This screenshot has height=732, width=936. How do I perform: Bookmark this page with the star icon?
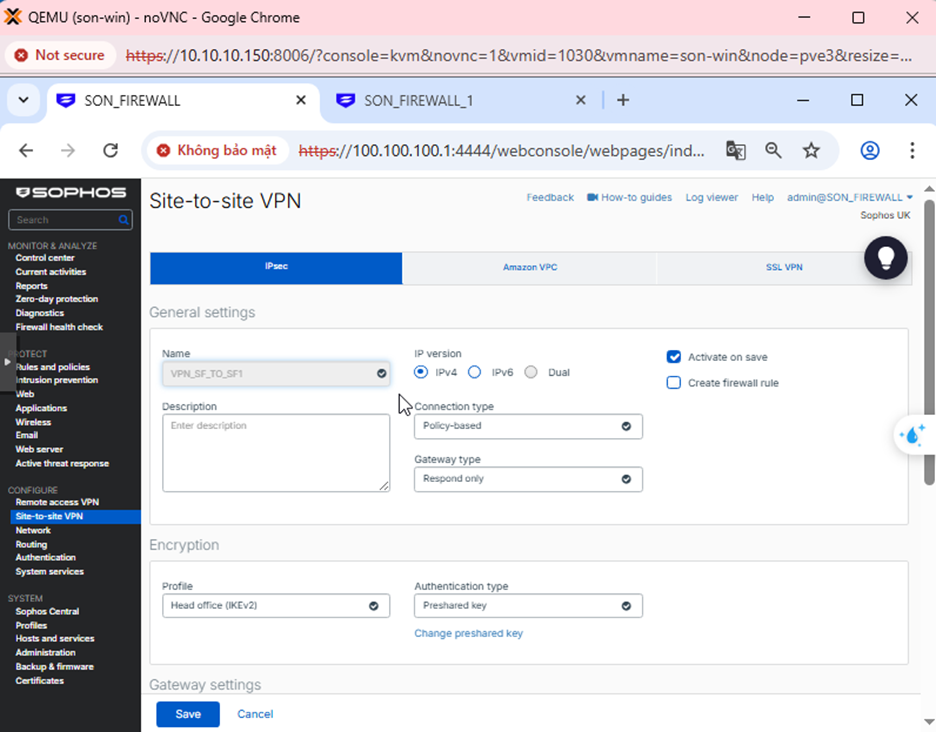point(811,150)
